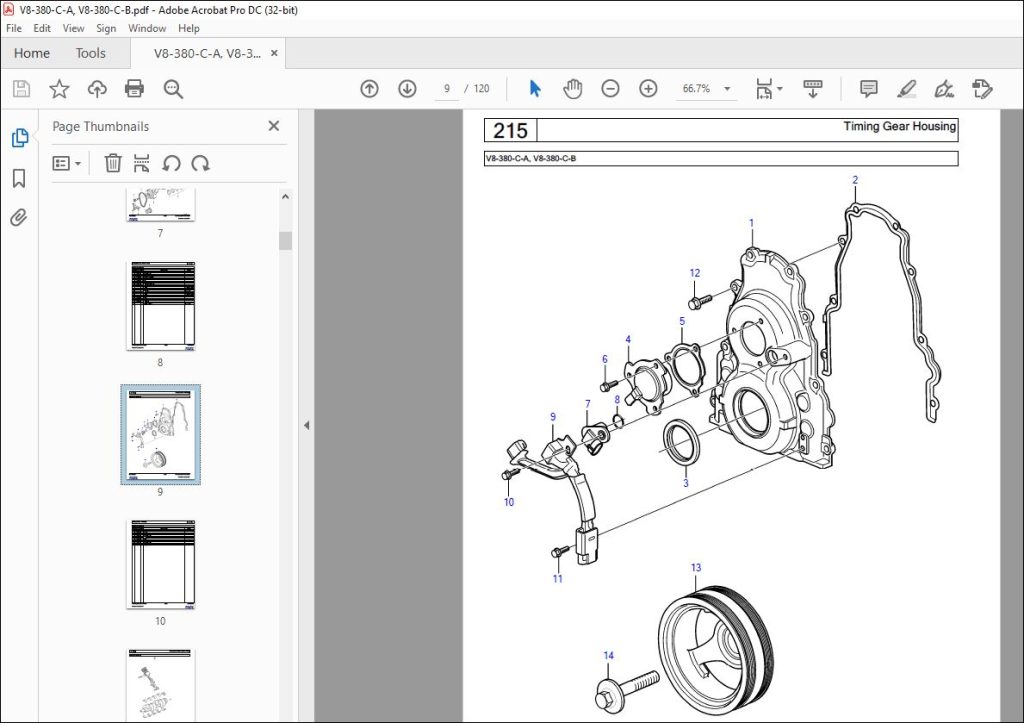The image size is (1024, 723).
Task: Rotate page clockwise
Action: 200,163
